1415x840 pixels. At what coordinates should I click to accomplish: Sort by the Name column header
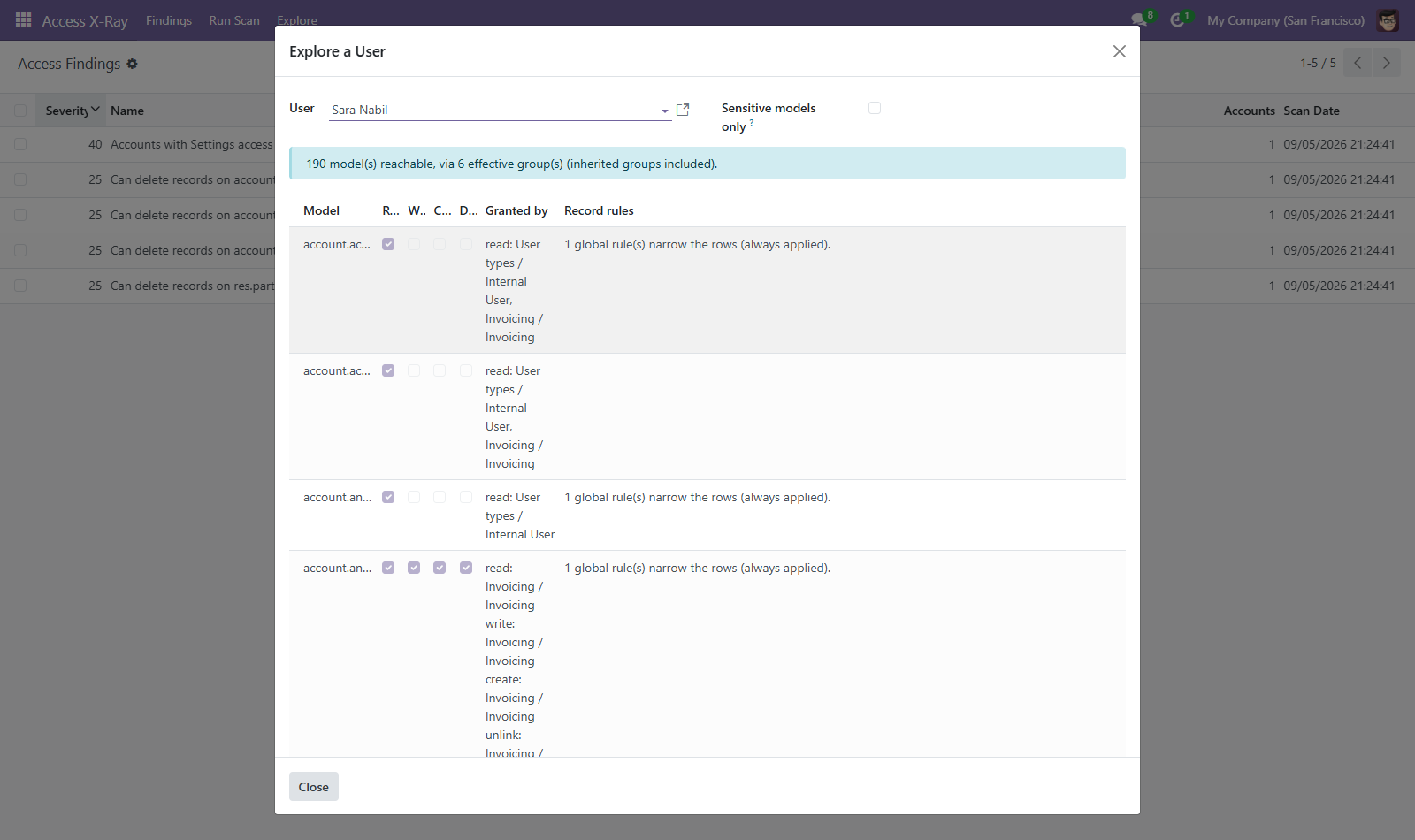pos(127,111)
